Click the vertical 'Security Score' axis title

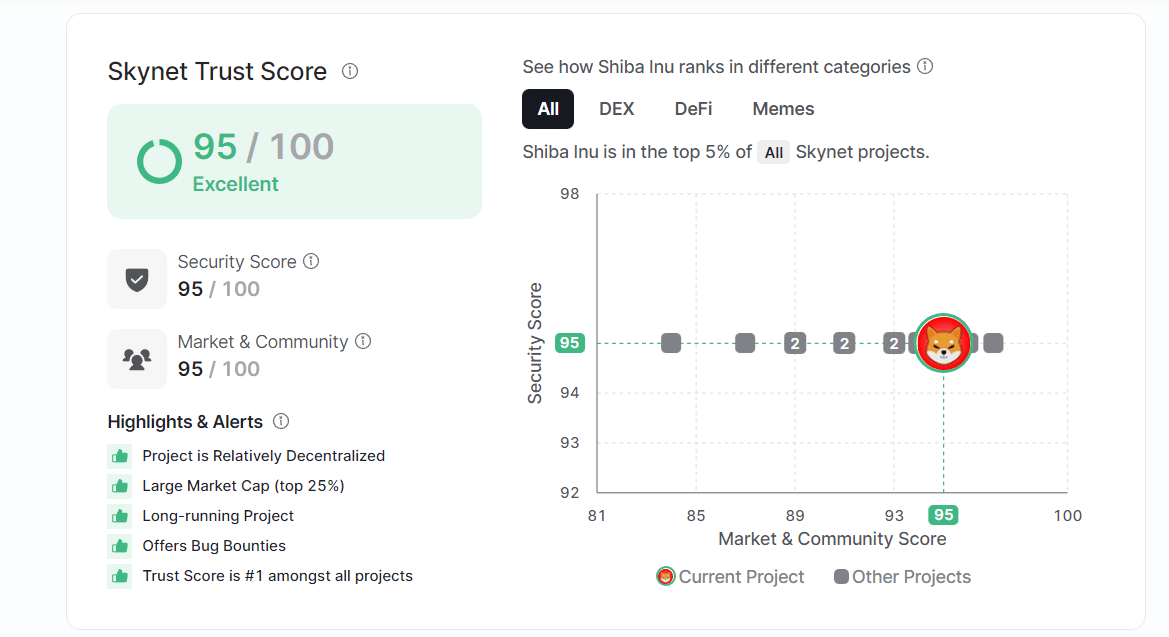coord(535,343)
